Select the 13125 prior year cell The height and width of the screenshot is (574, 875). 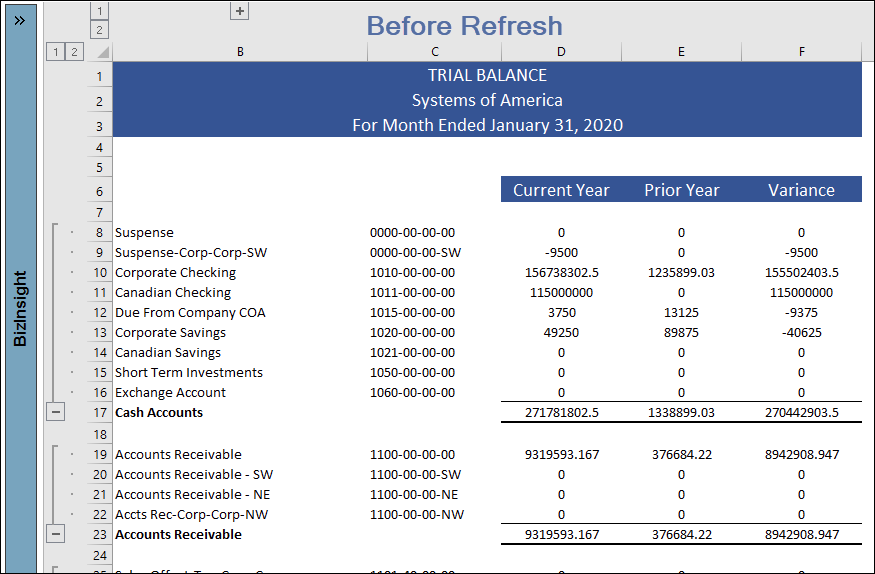pyautogui.click(x=681, y=312)
